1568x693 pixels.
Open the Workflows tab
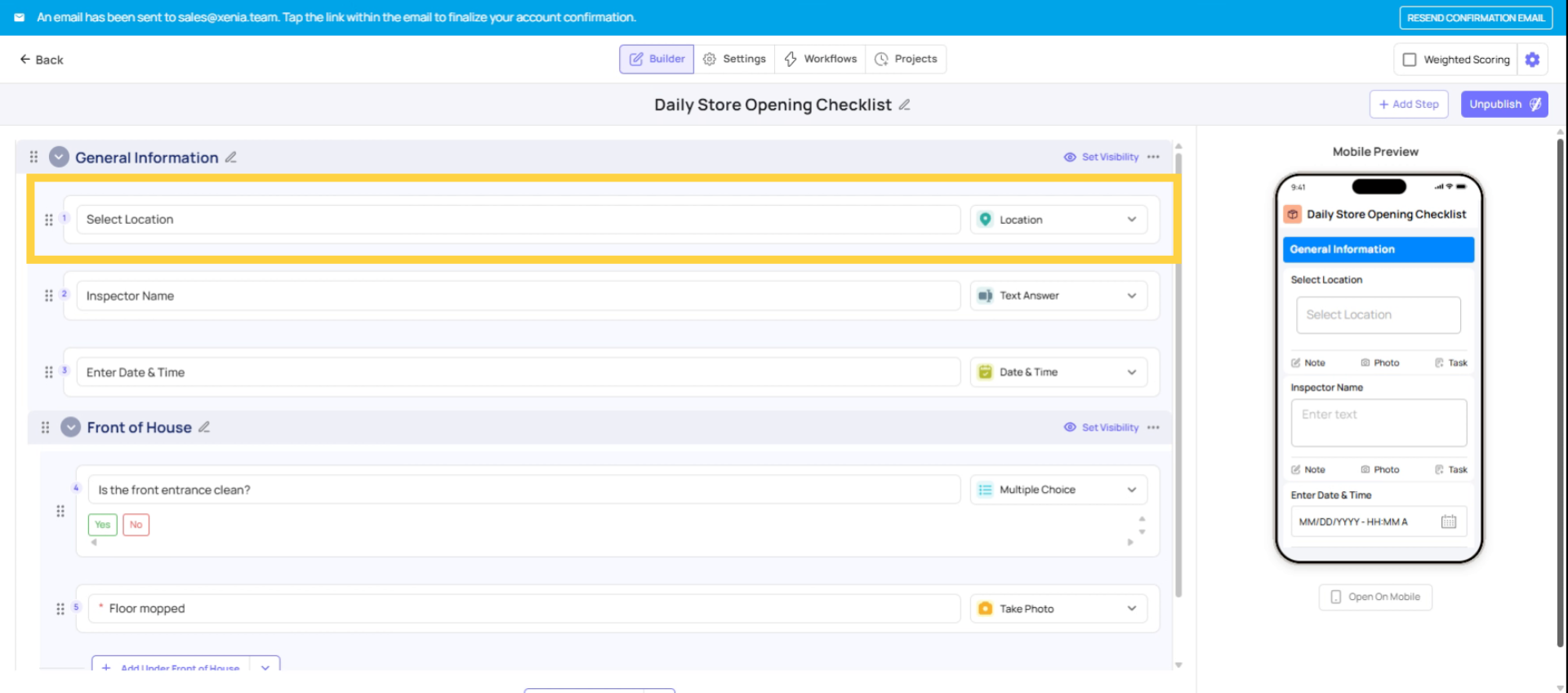820,59
